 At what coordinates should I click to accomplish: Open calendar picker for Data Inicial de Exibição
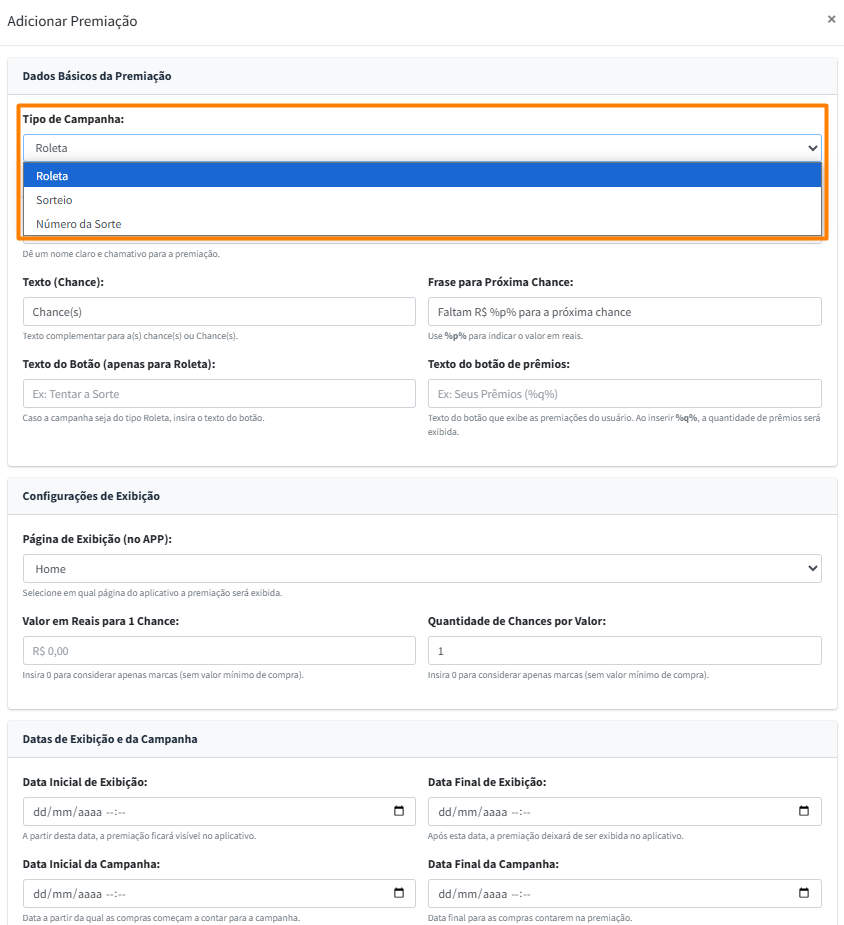coord(399,811)
